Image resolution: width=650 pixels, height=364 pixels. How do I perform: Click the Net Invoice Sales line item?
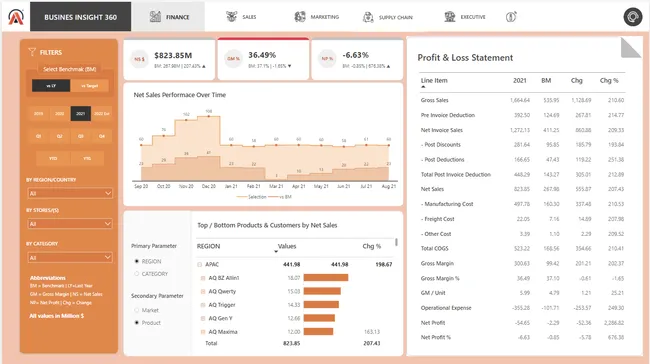tap(441, 130)
